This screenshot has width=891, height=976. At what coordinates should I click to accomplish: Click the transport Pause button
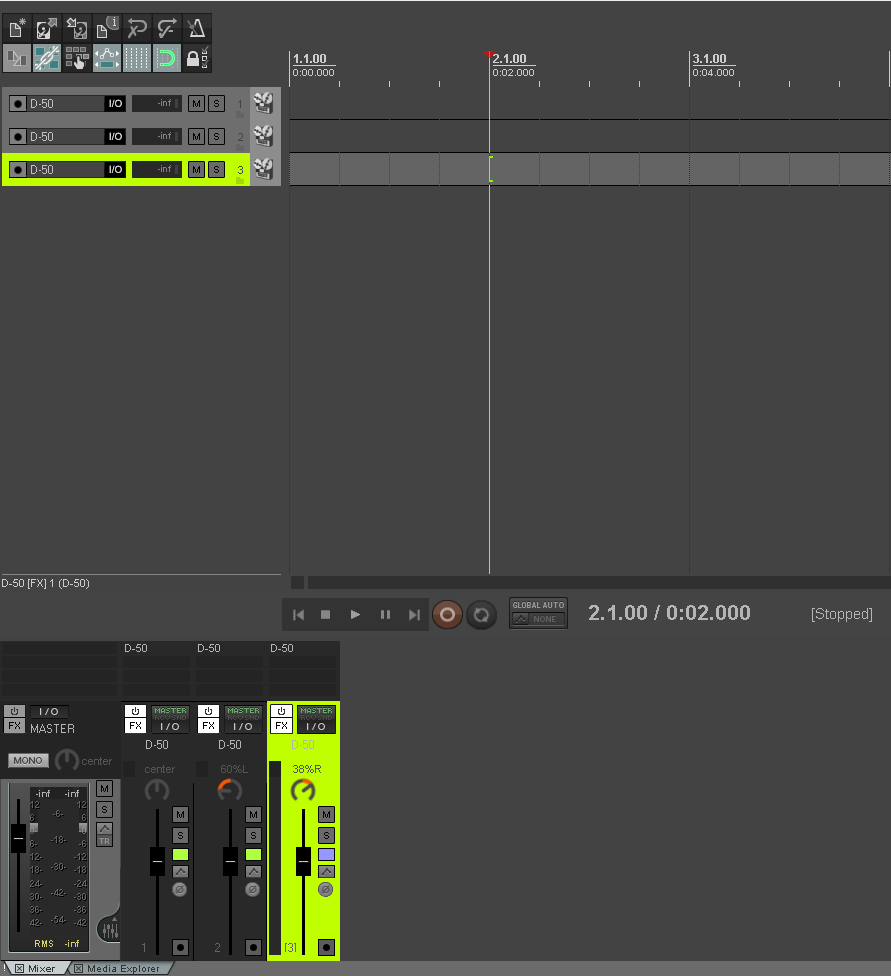coord(385,615)
